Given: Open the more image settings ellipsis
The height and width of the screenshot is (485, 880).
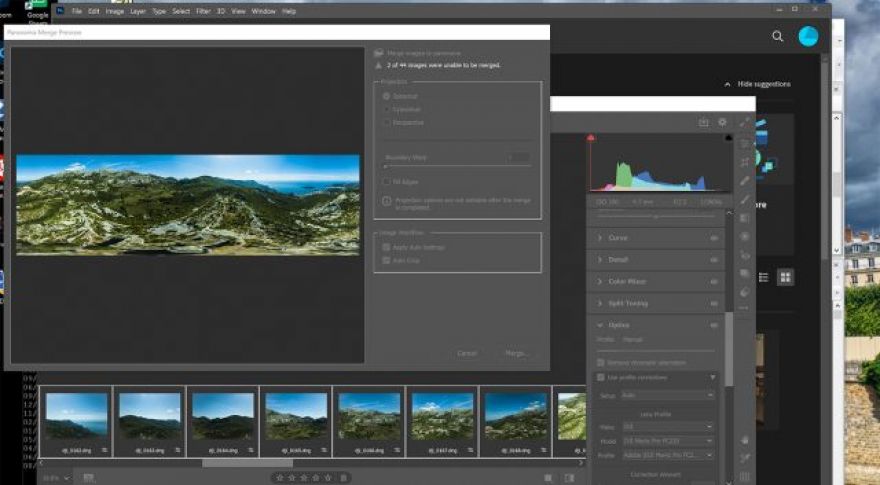Looking at the screenshot, I should (745, 308).
